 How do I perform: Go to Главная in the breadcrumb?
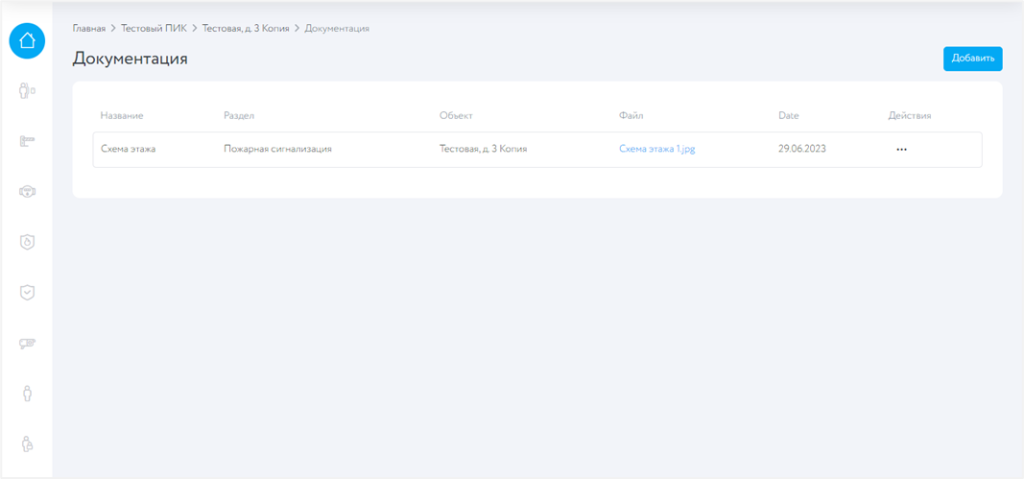click(89, 28)
